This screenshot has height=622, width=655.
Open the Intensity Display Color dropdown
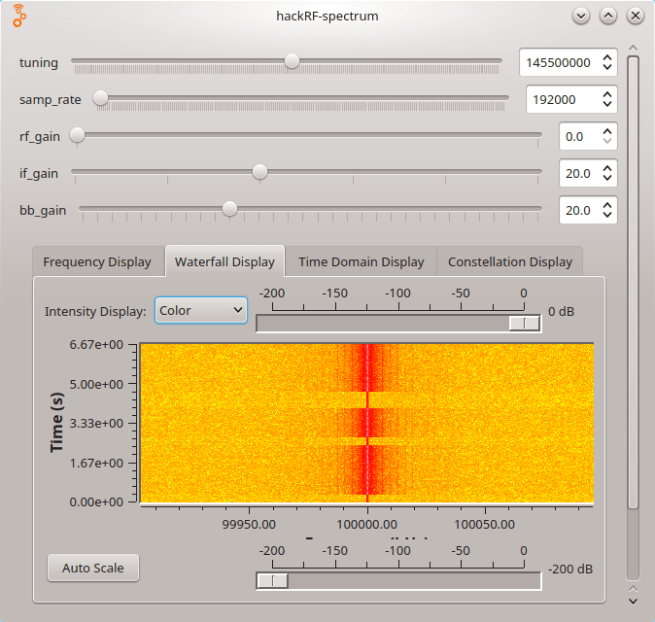tap(200, 311)
